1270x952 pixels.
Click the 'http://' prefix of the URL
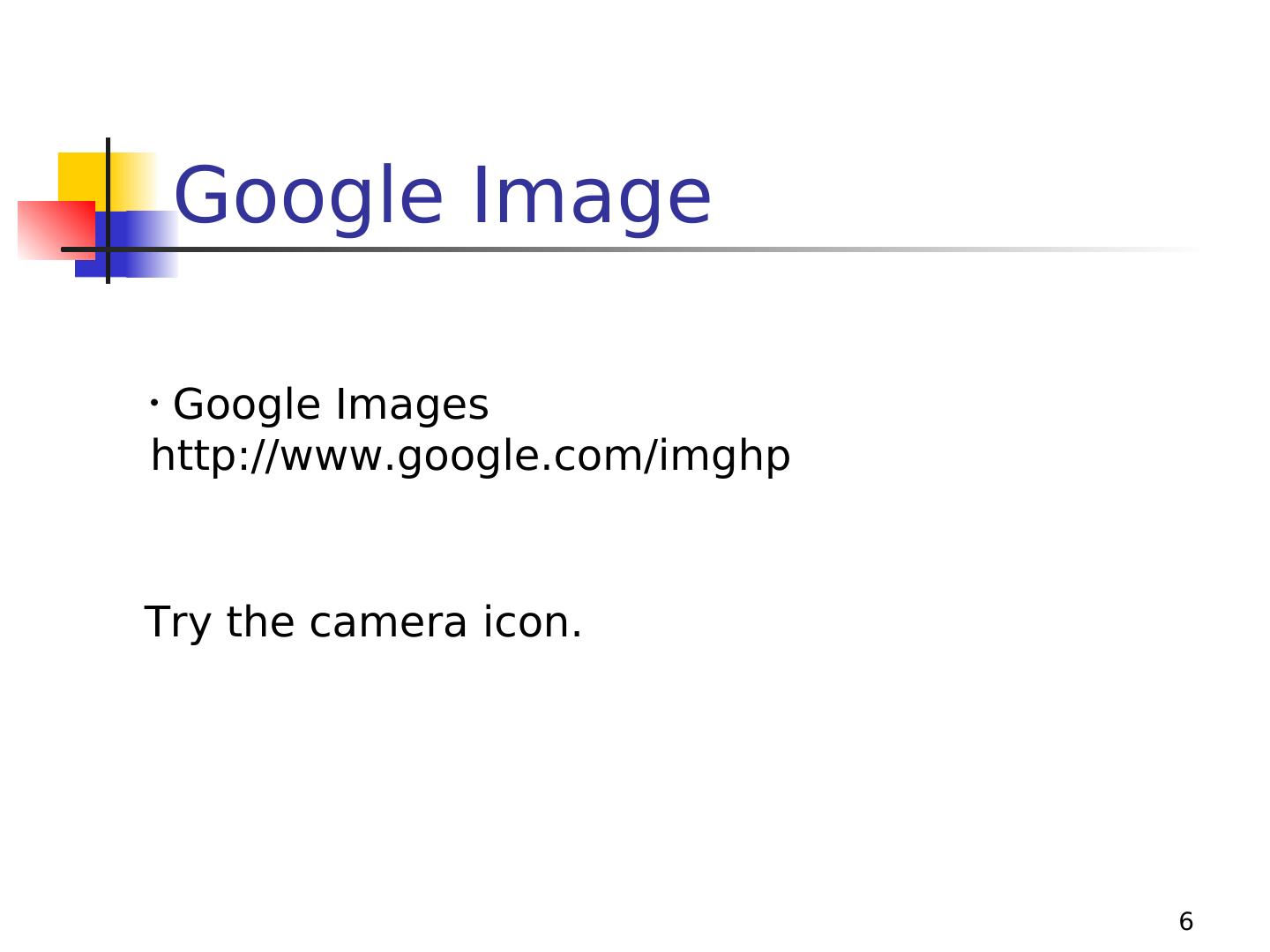pos(213,457)
